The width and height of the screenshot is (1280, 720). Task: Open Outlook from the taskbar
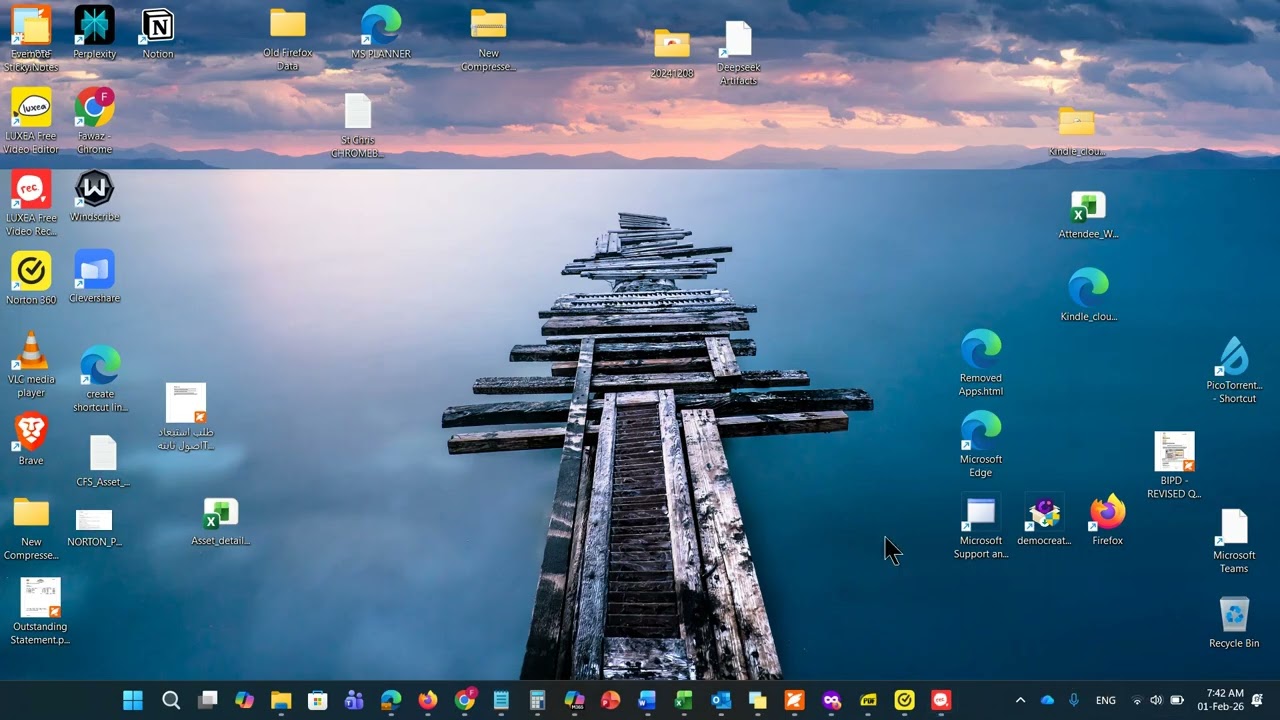coord(721,701)
